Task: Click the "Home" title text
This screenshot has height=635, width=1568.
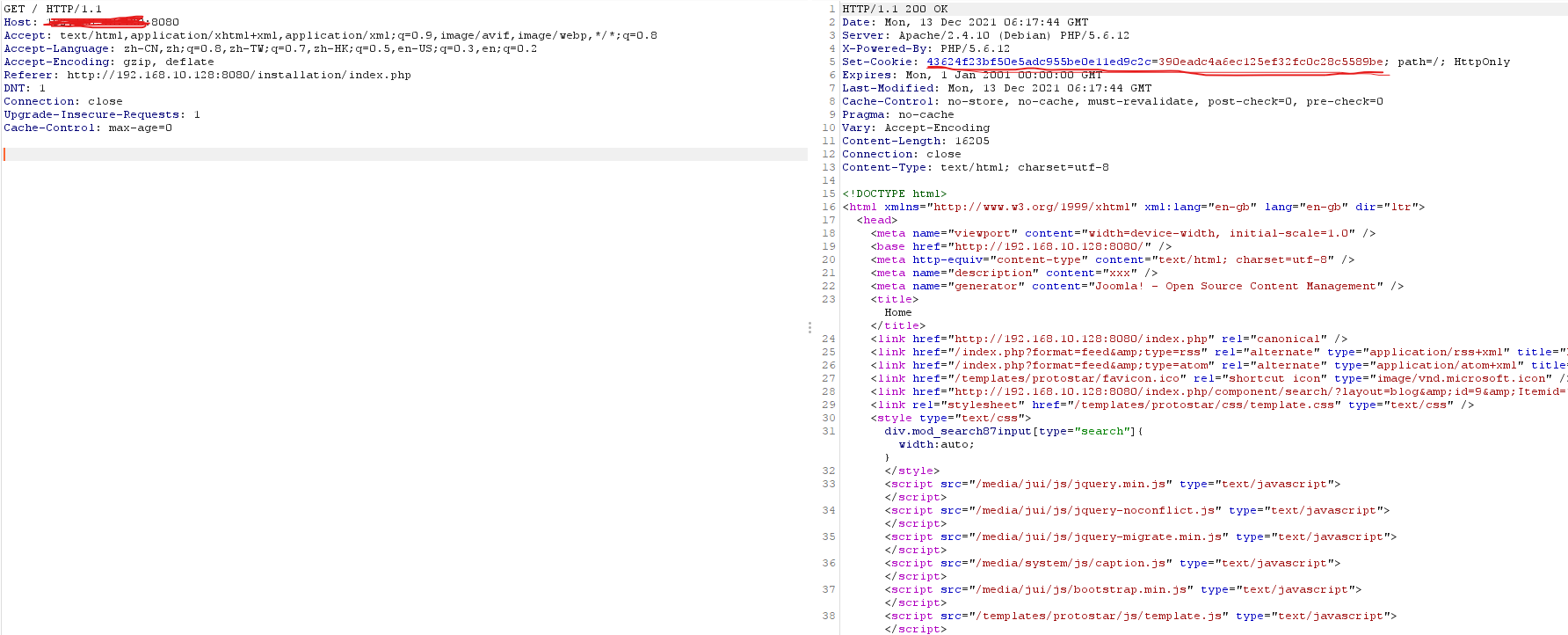Action: pyautogui.click(x=898, y=312)
